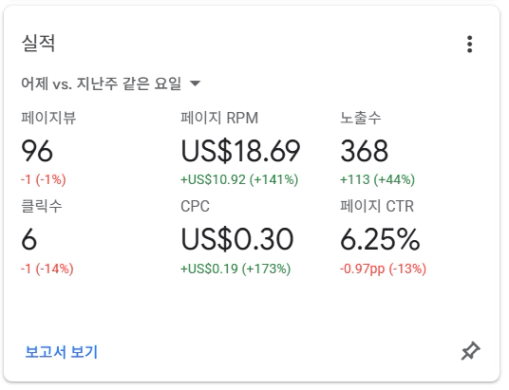The width and height of the screenshot is (509, 390).
Task: Click the -0.97pp (-13%) change text
Action: pos(383,269)
